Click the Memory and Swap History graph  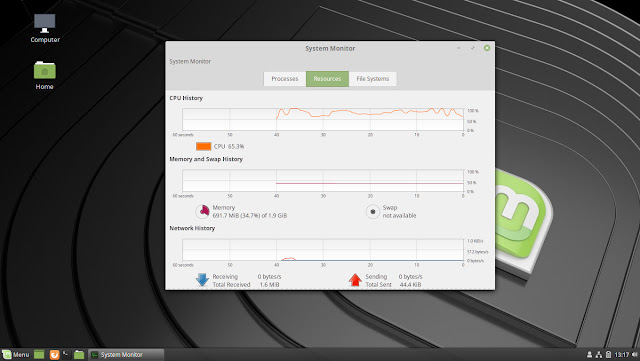point(323,180)
